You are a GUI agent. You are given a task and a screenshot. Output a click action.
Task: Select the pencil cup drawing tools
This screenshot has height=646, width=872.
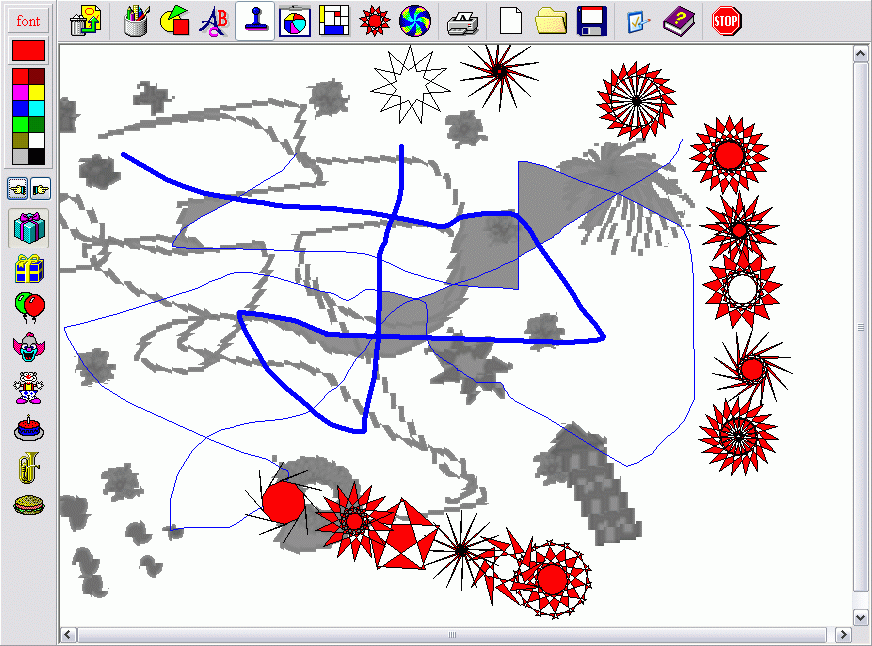coord(136,21)
